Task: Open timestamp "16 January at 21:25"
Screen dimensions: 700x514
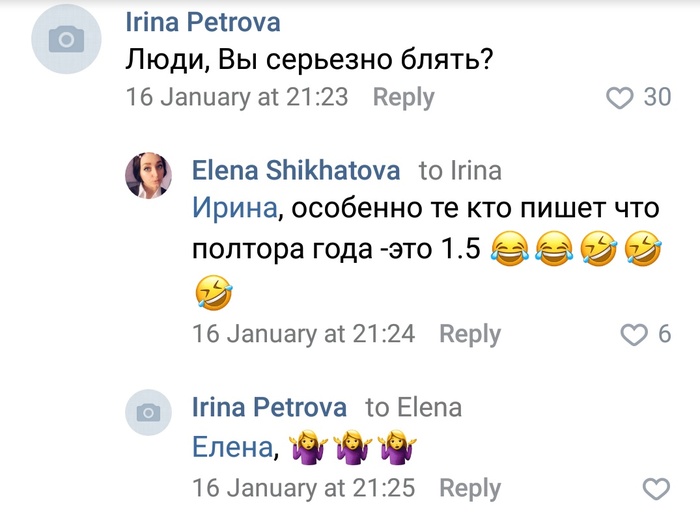Action: pos(302,489)
